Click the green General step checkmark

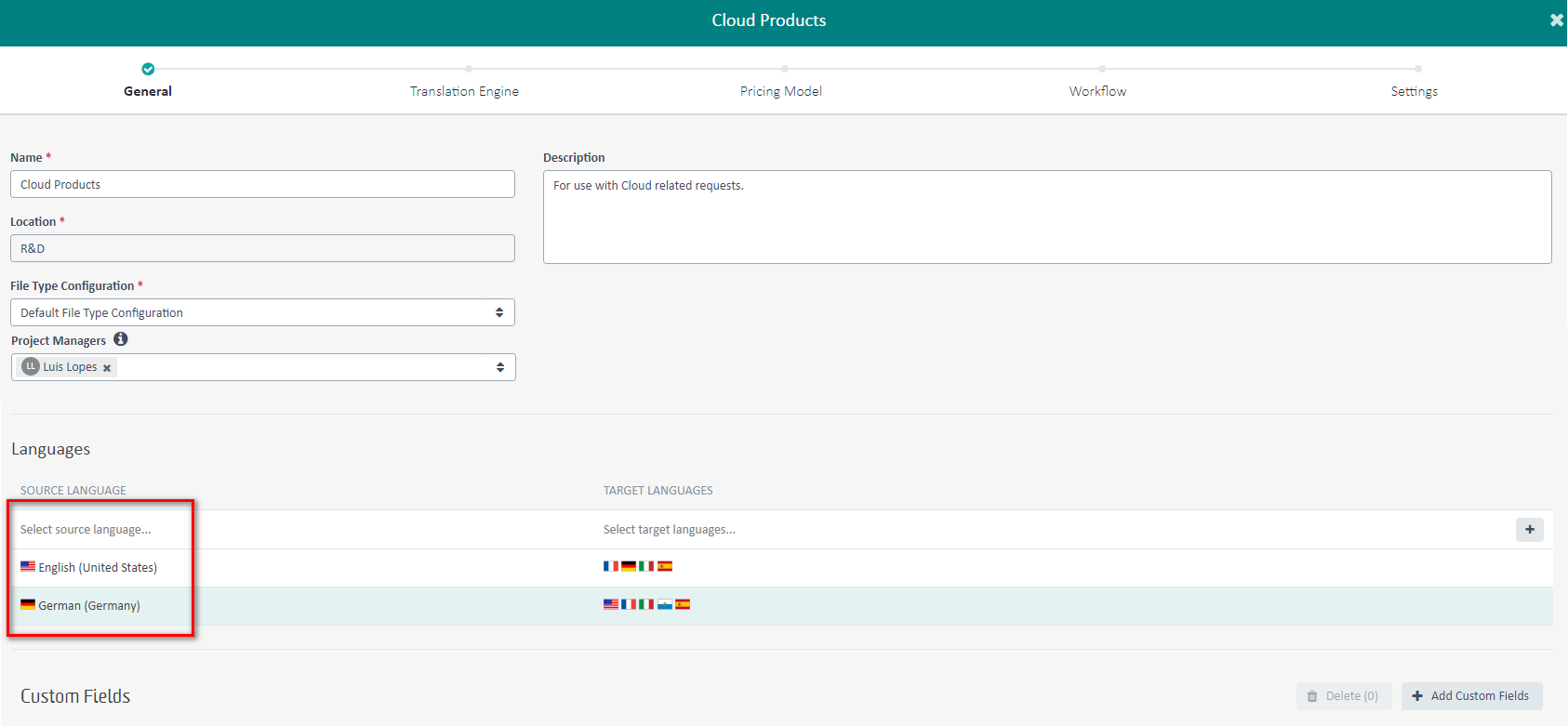(x=148, y=69)
